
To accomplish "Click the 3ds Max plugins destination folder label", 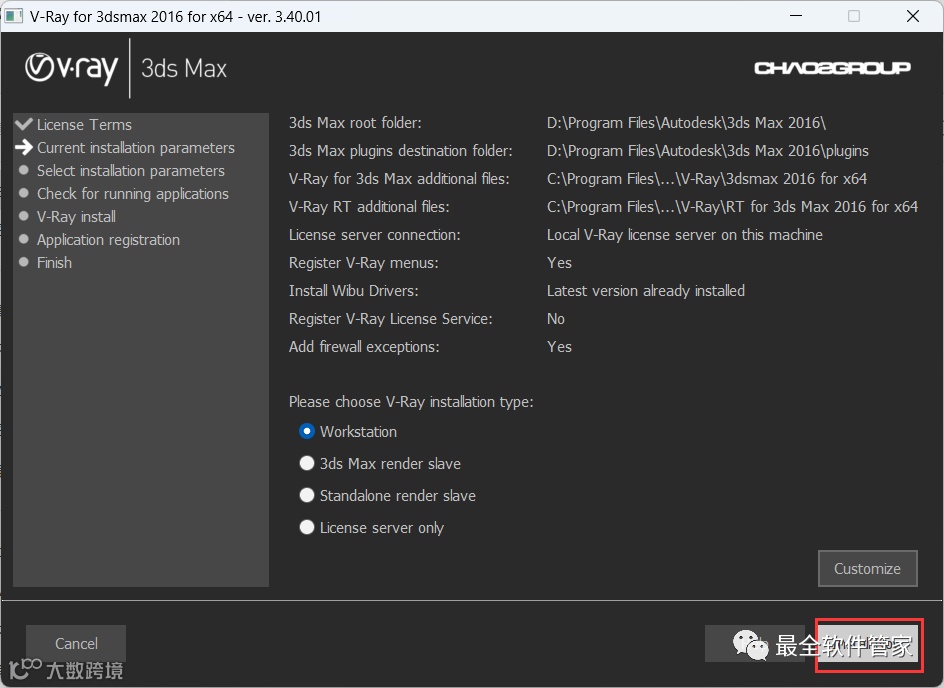I will tap(401, 150).
